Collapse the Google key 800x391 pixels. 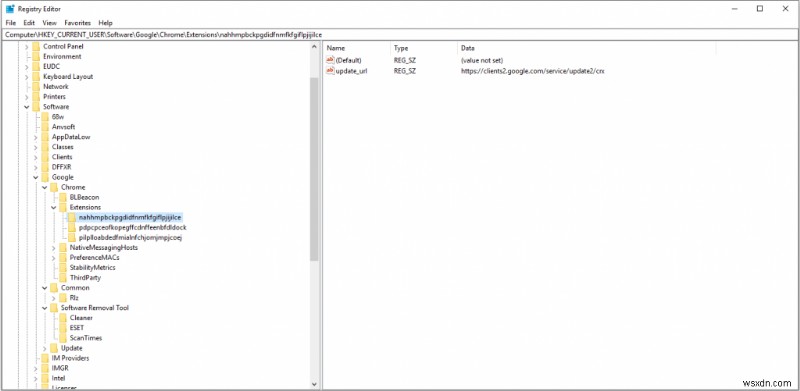click(35, 177)
